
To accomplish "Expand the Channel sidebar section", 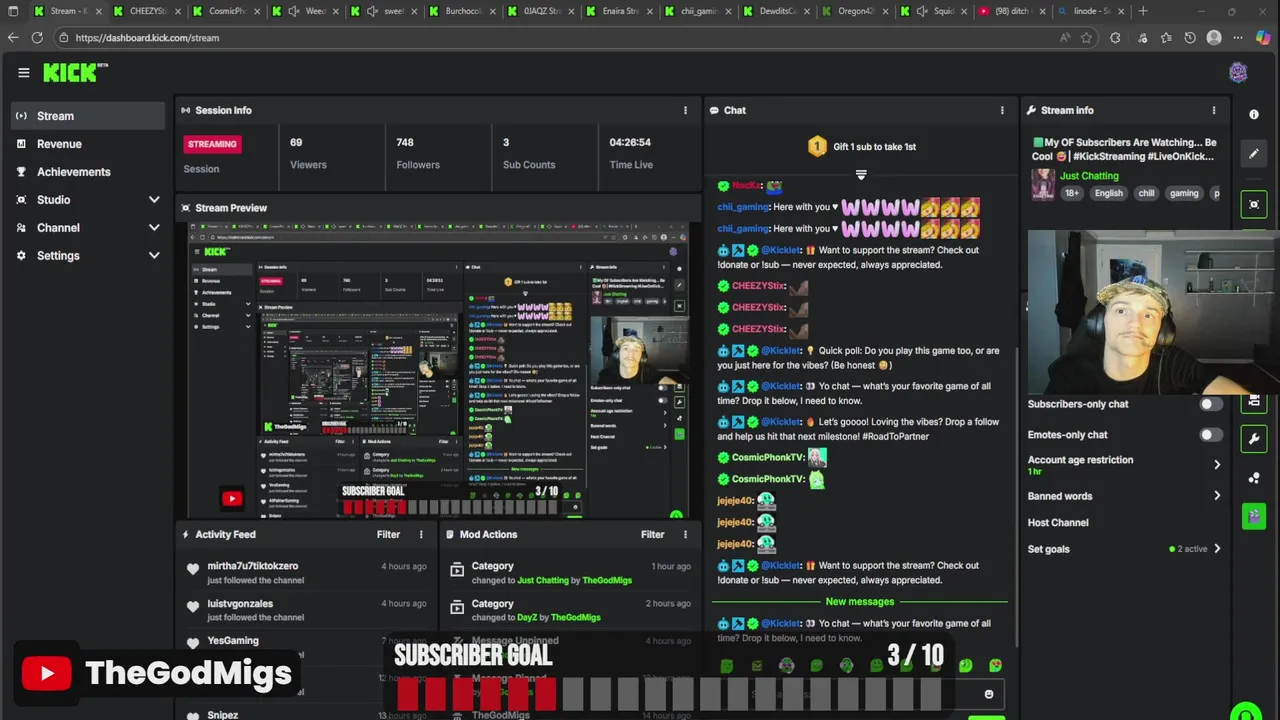I will [x=154, y=228].
